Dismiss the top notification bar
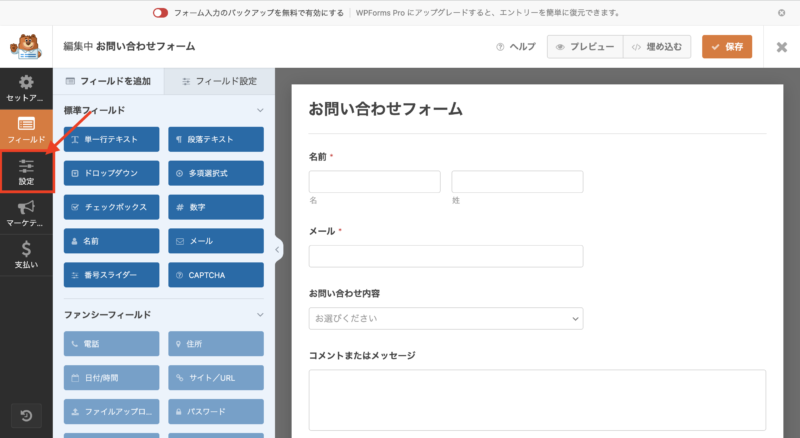The image size is (800, 438). point(782,13)
